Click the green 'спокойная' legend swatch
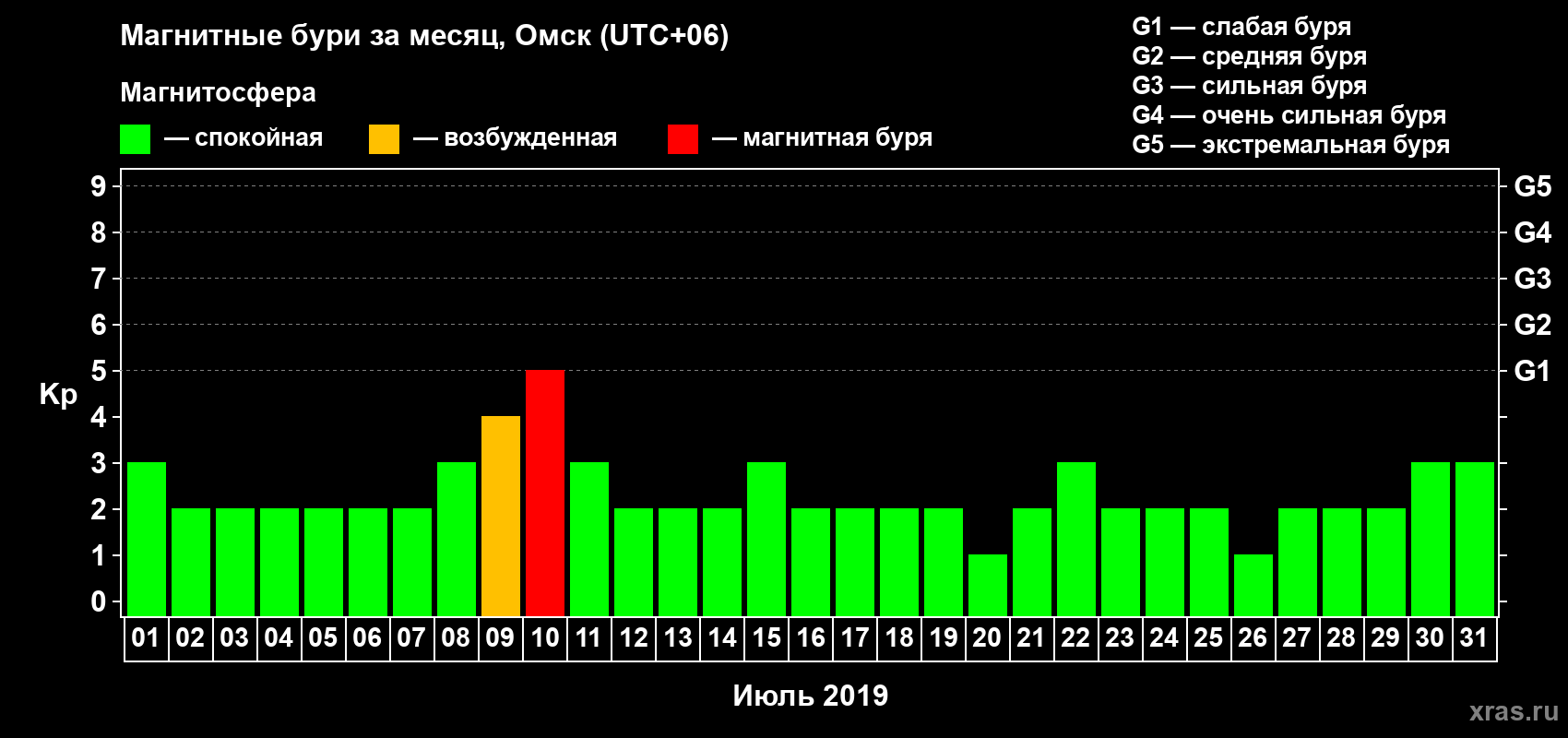This screenshot has height=738, width=1568. tap(135, 139)
